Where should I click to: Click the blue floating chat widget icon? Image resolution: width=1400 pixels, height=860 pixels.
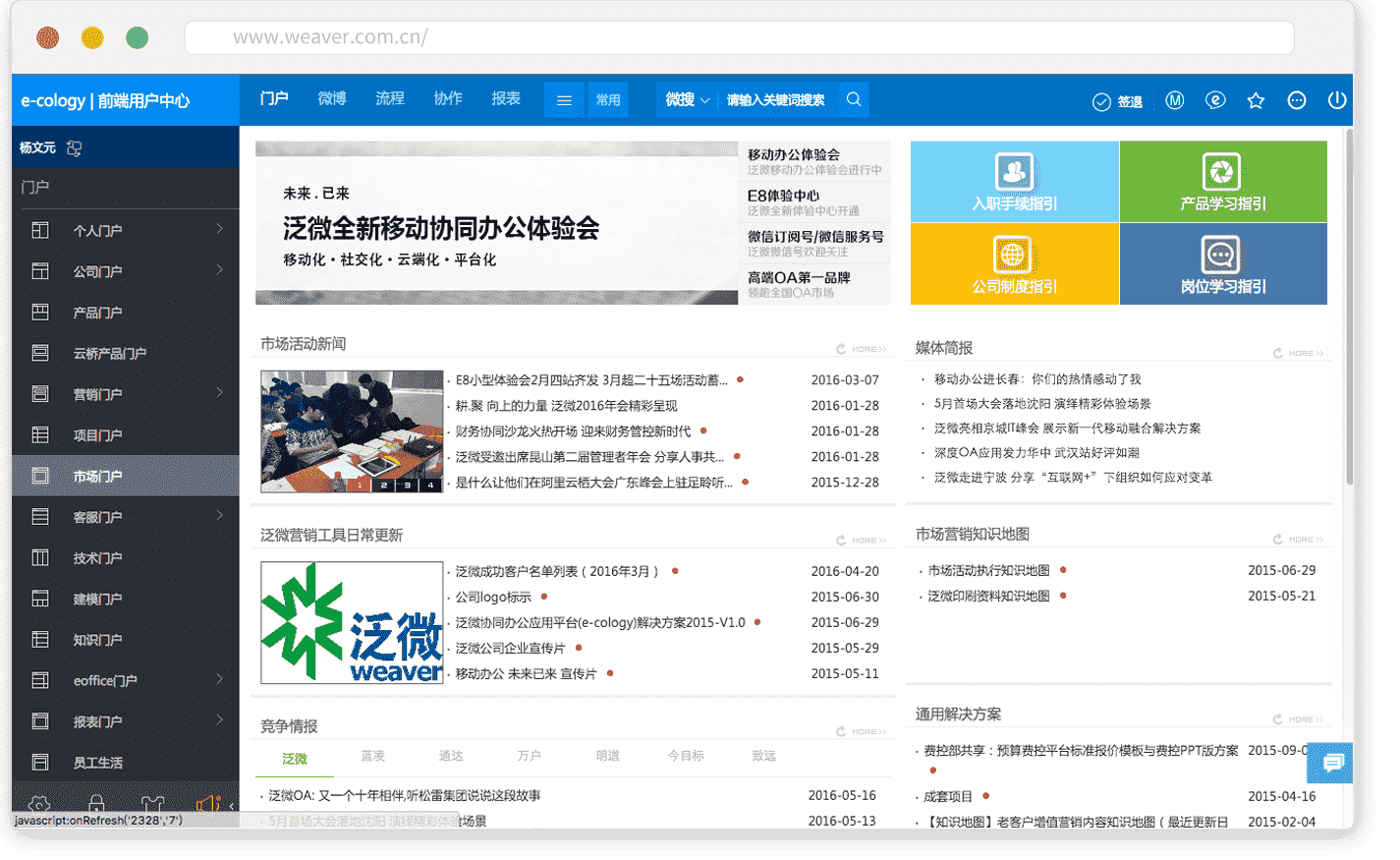[1331, 763]
